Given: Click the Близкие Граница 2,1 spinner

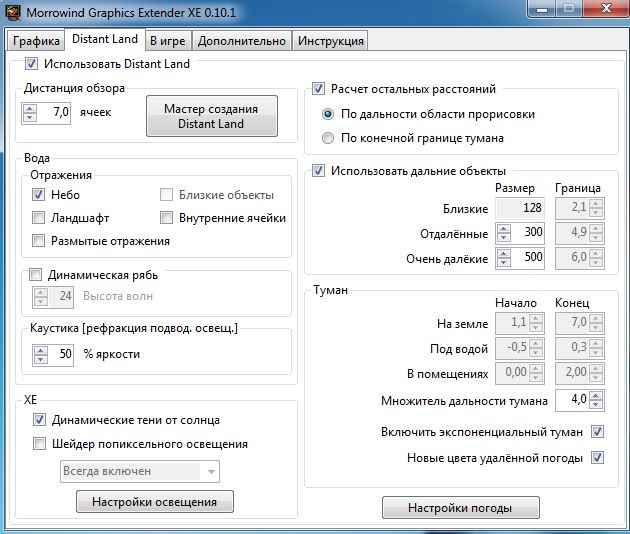Looking at the screenshot, I should (580, 208).
